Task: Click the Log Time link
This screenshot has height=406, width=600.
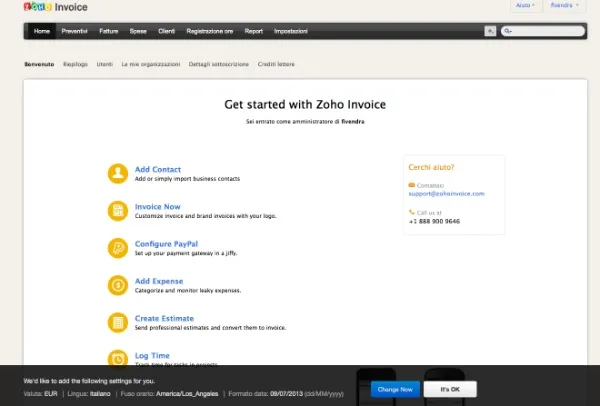Action: (152, 355)
